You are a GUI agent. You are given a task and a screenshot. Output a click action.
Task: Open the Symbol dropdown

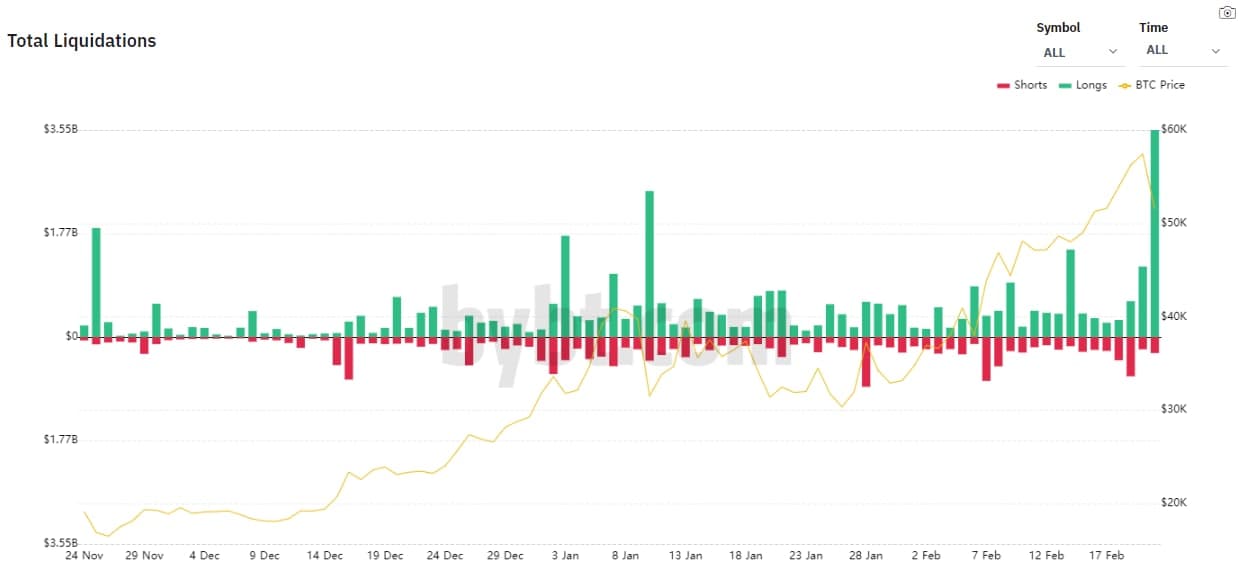click(x=1080, y=52)
